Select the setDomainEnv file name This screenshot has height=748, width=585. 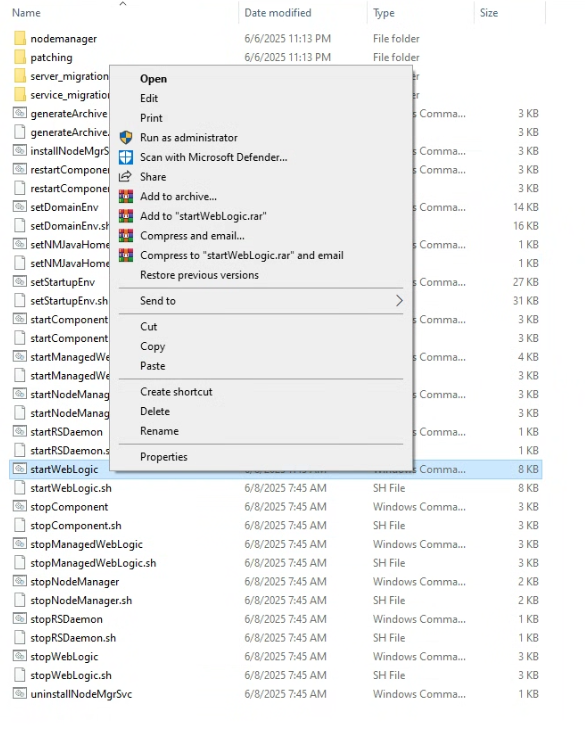coord(64,207)
